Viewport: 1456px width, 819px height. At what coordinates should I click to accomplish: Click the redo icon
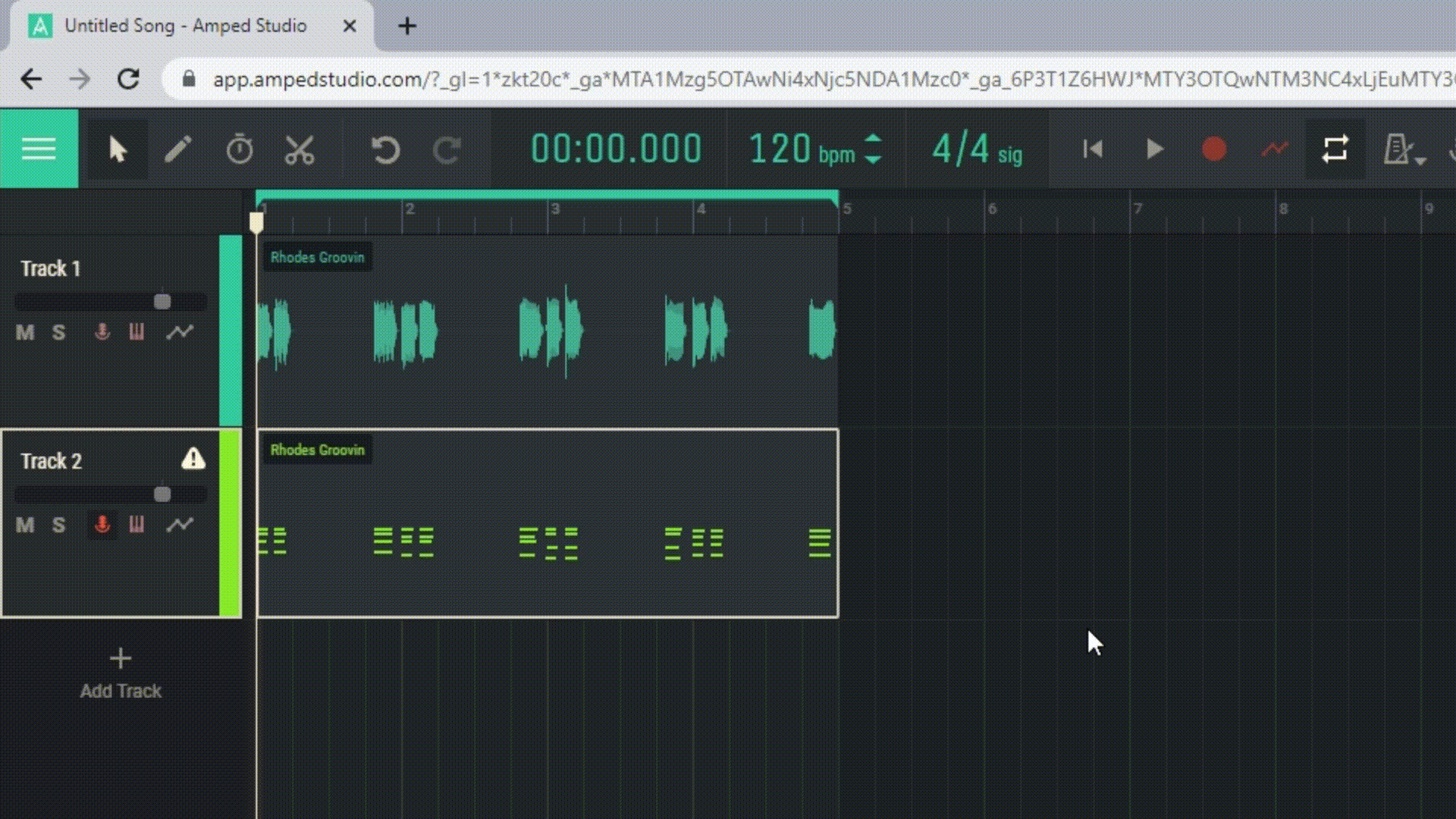[447, 149]
